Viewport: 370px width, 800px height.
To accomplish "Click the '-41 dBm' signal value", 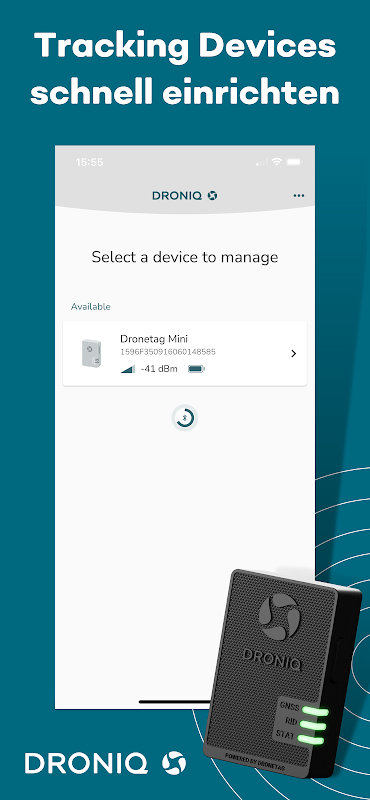I will [x=159, y=368].
